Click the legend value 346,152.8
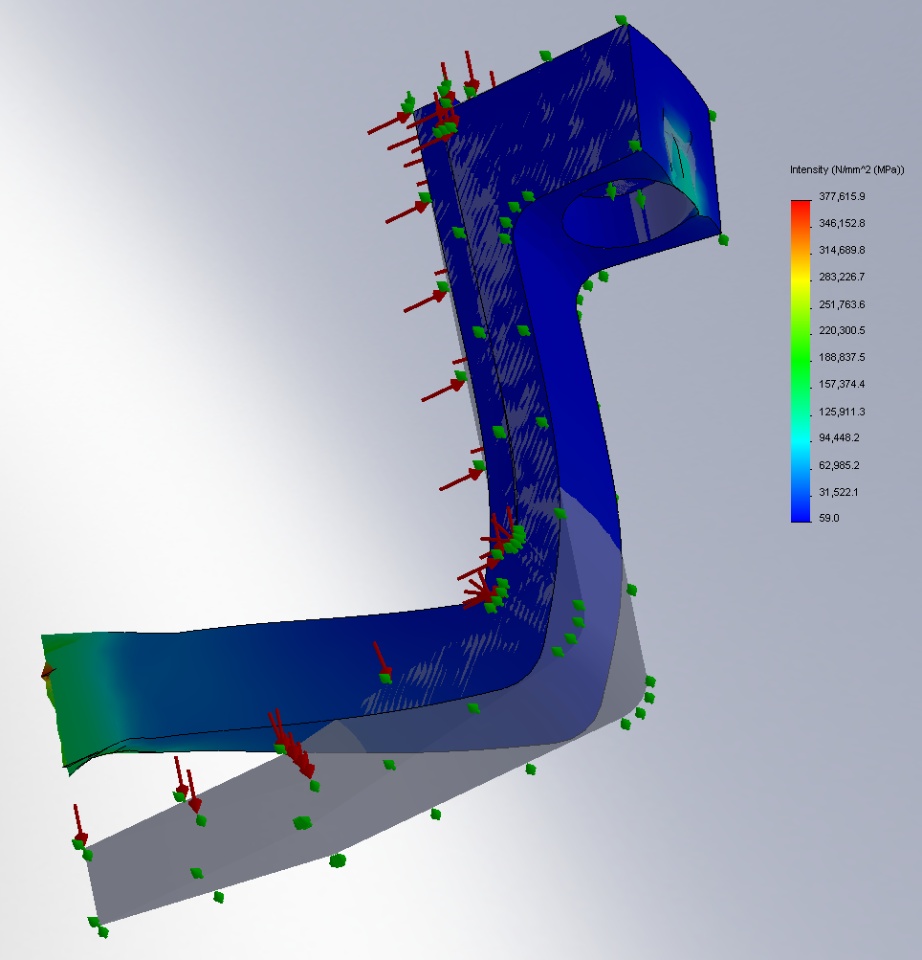922x960 pixels. pos(842,223)
